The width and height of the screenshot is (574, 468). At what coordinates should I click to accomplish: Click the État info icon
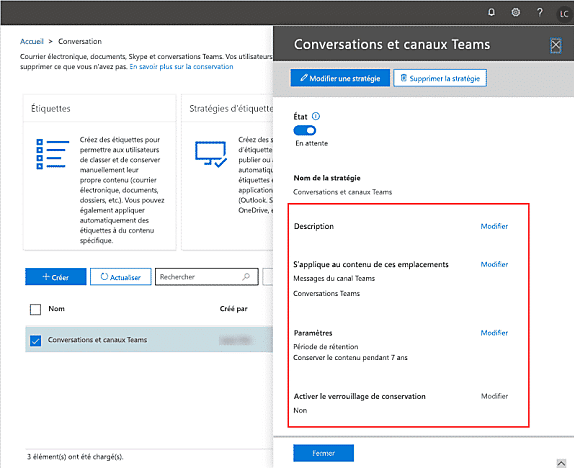[x=316, y=116]
